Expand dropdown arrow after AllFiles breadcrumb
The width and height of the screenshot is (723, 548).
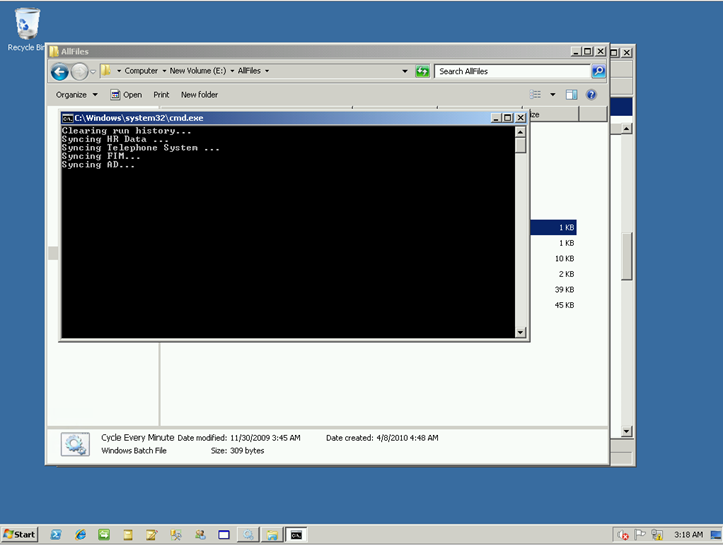click(x=267, y=71)
